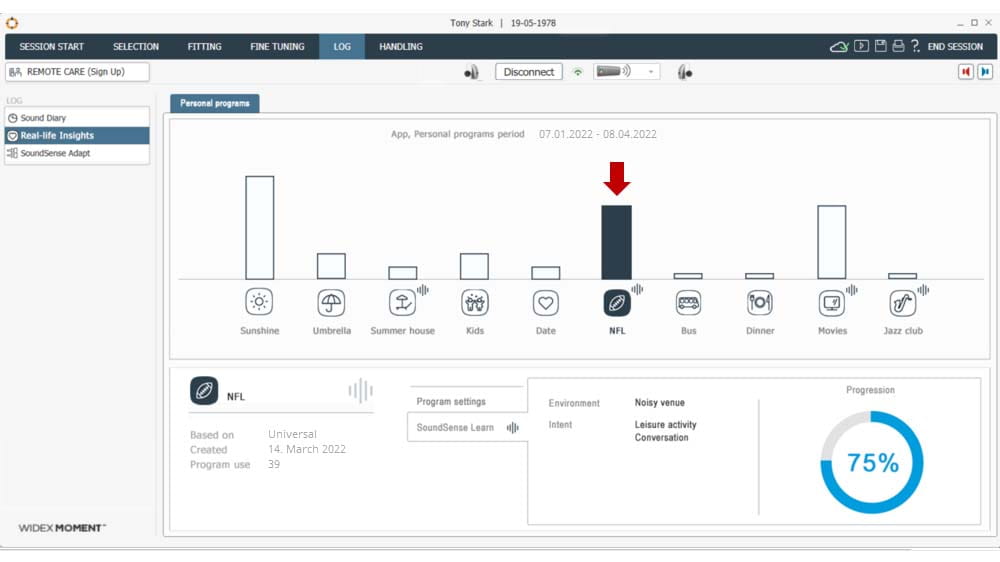This screenshot has width=1000, height=562.
Task: Click the left hearing aid icon
Action: pos(471,73)
